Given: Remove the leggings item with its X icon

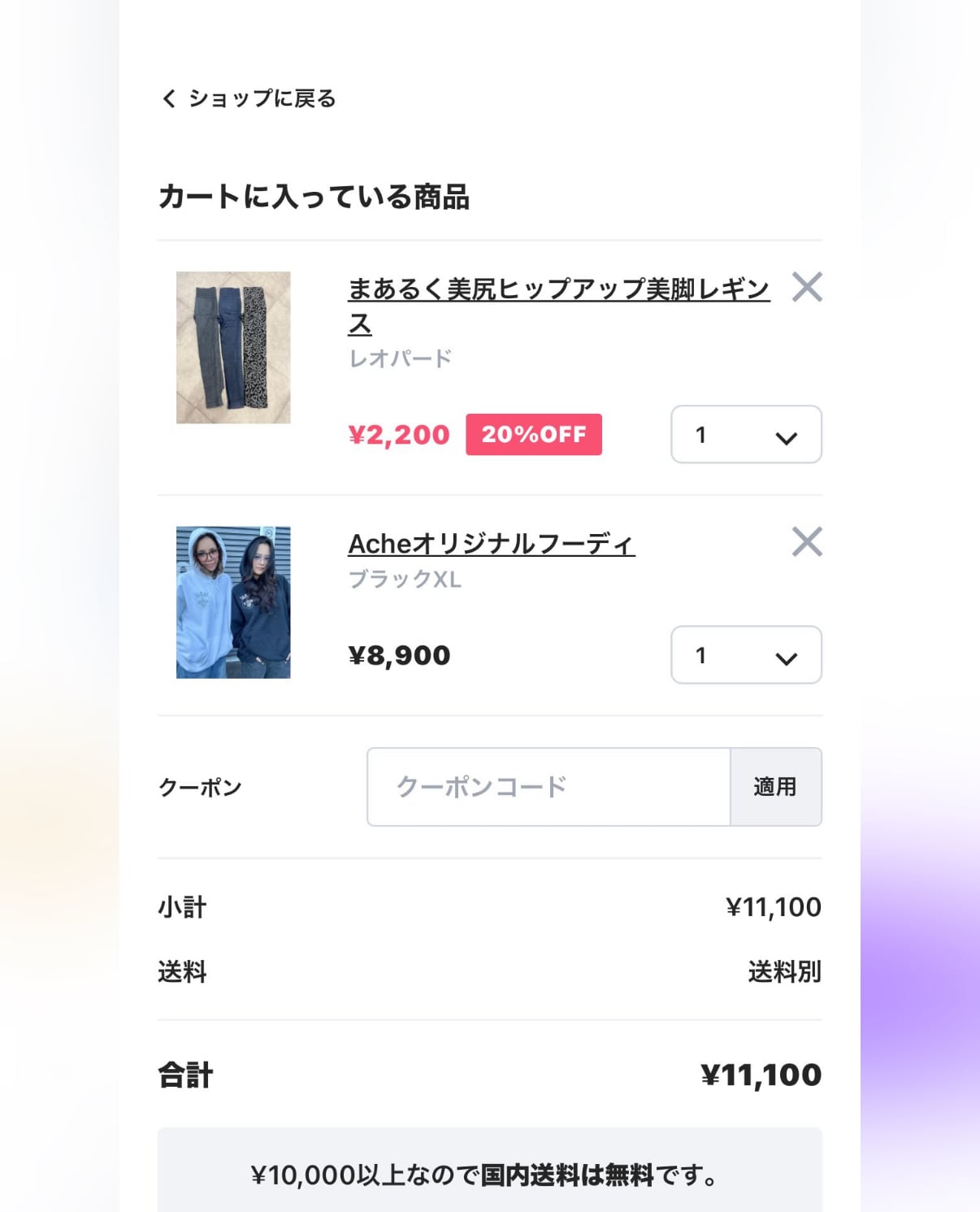Looking at the screenshot, I should [x=806, y=287].
